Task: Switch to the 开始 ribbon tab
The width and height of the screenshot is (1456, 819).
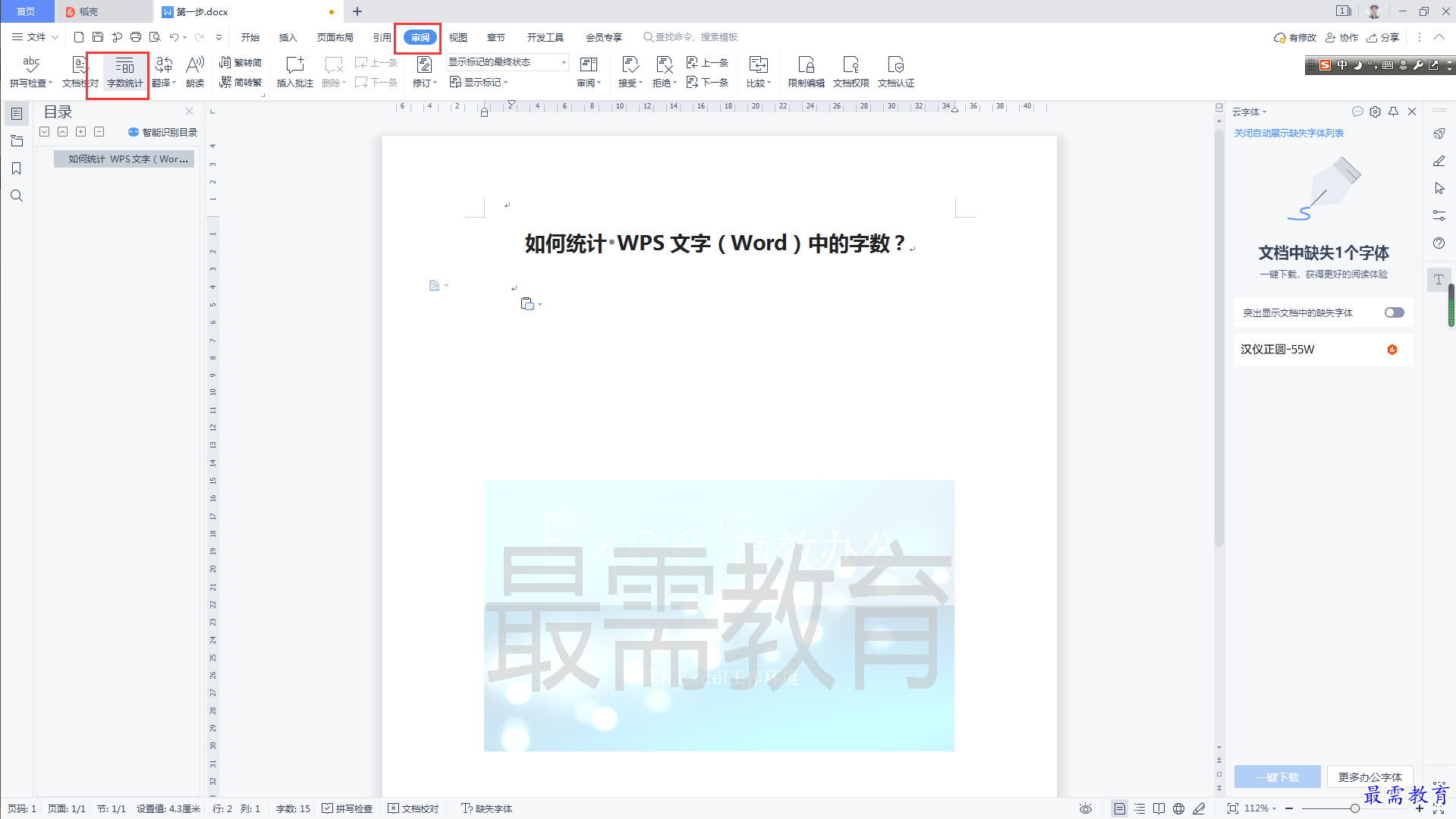Action: 250,37
